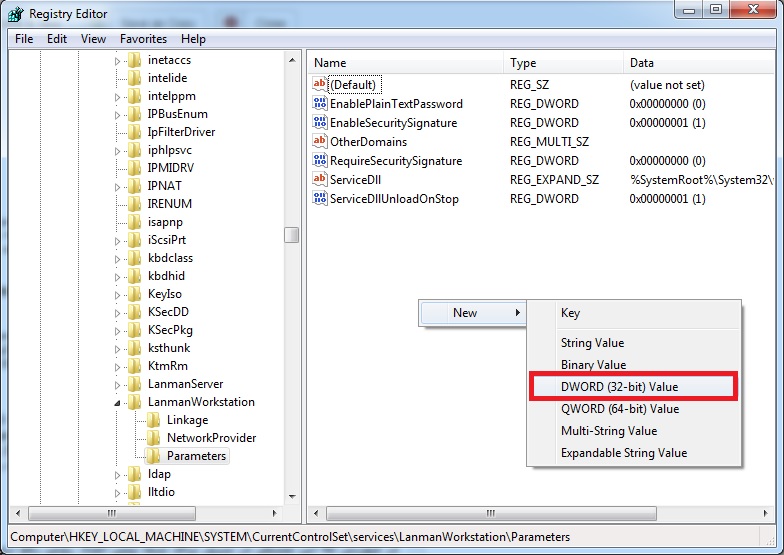
Task: Open the Edit menu
Action: [57, 39]
